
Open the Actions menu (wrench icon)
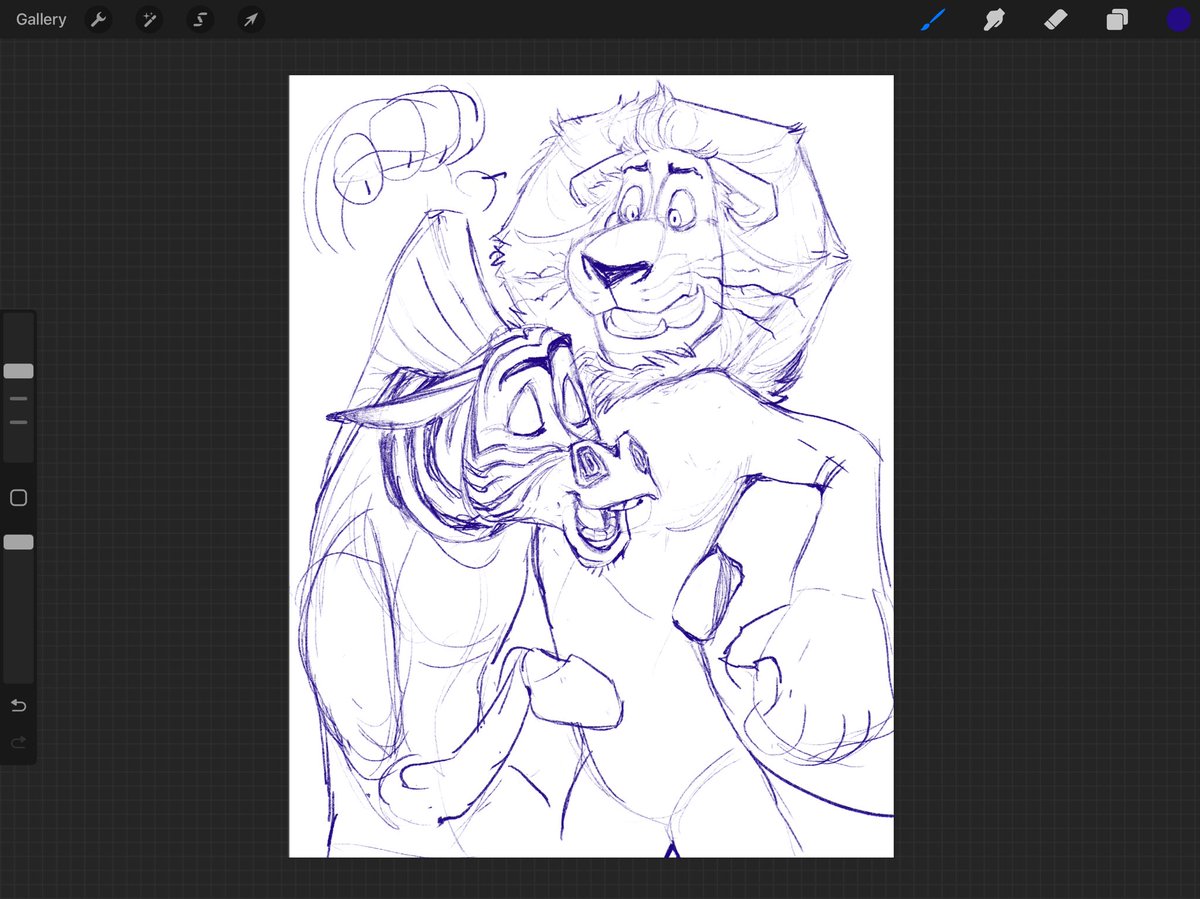tap(98, 19)
